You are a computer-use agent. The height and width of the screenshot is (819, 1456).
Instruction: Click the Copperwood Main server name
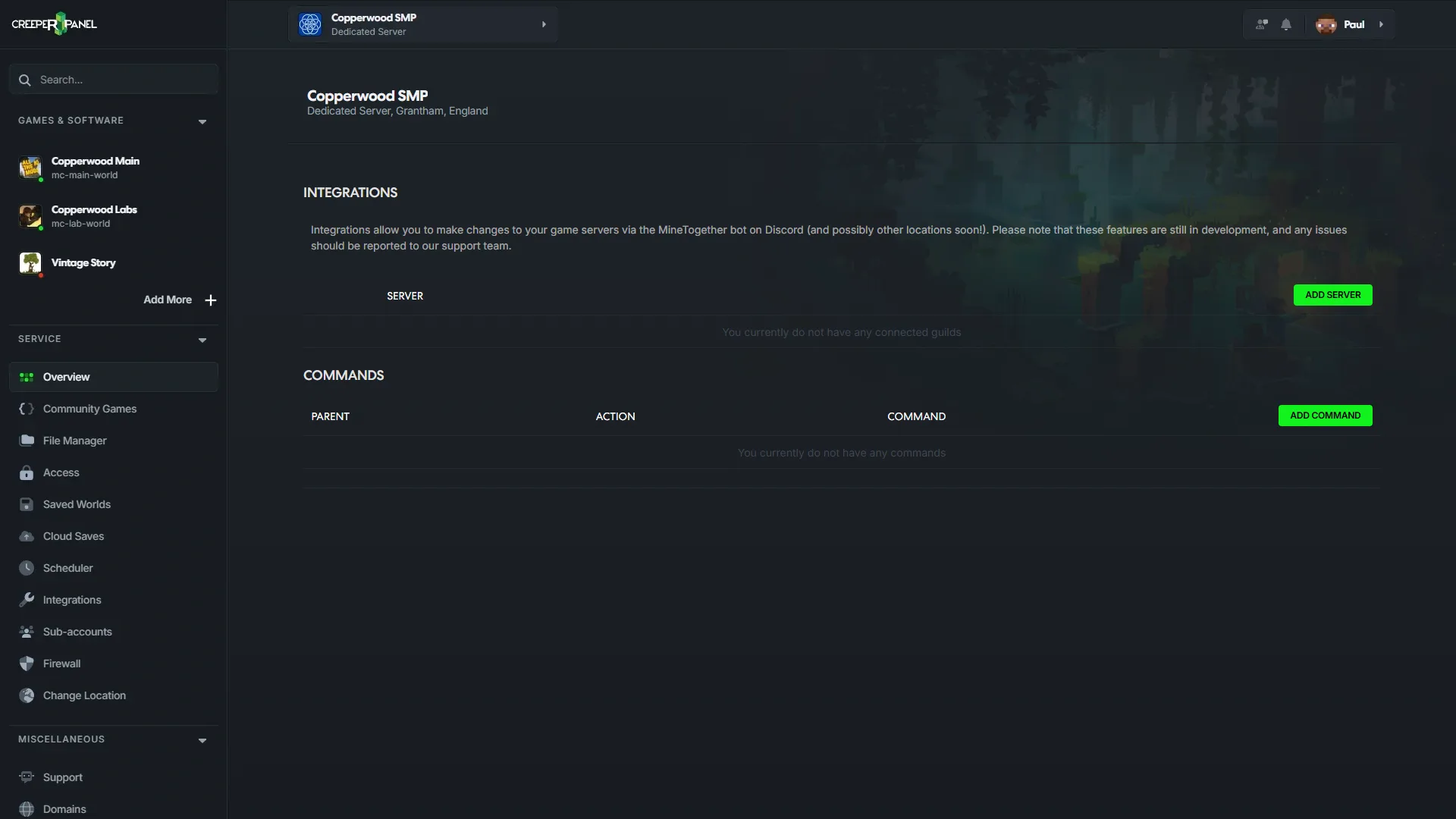96,161
